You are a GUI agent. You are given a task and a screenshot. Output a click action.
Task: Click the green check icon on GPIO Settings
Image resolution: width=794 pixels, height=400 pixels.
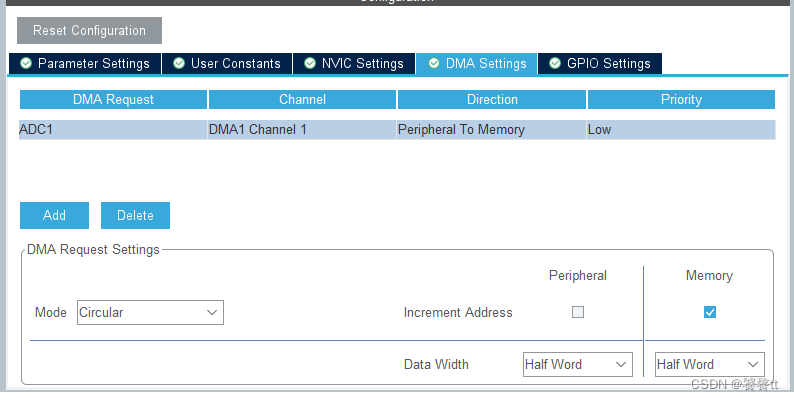coord(555,63)
